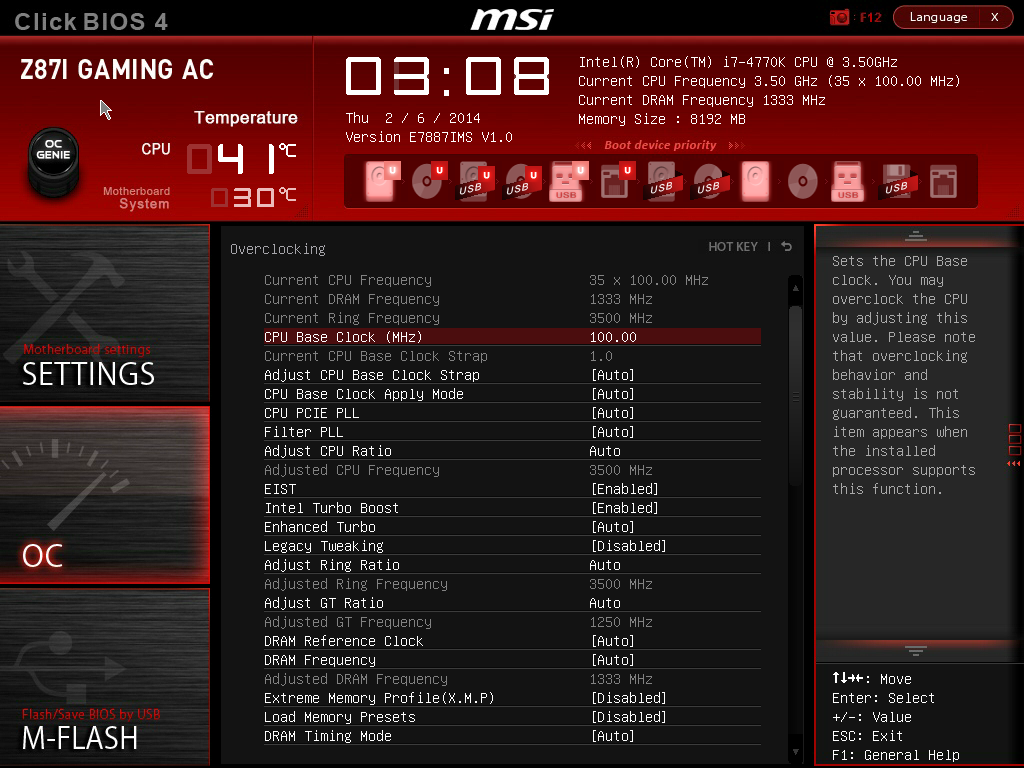
Task: Select the legacy USB CD/DVD boot icon
Action: (x=709, y=180)
